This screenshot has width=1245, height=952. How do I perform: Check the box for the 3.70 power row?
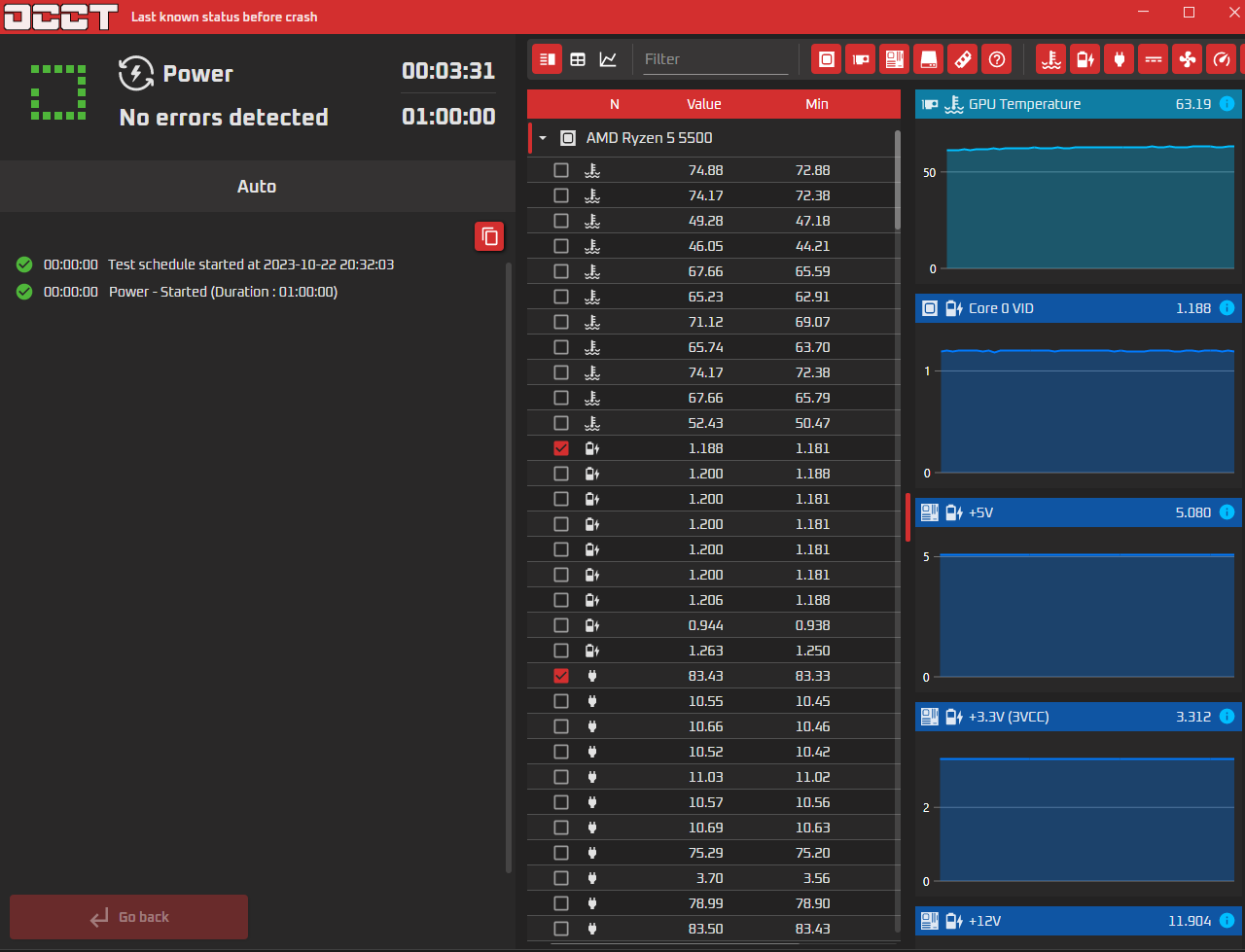tap(561, 878)
